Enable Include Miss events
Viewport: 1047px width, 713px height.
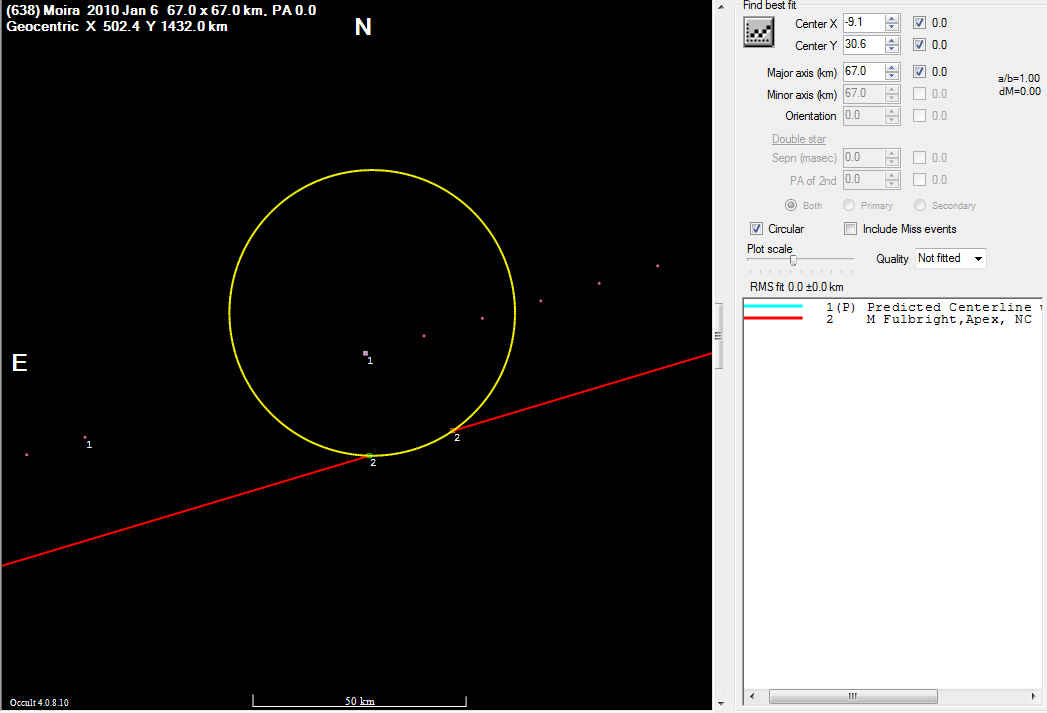851,229
